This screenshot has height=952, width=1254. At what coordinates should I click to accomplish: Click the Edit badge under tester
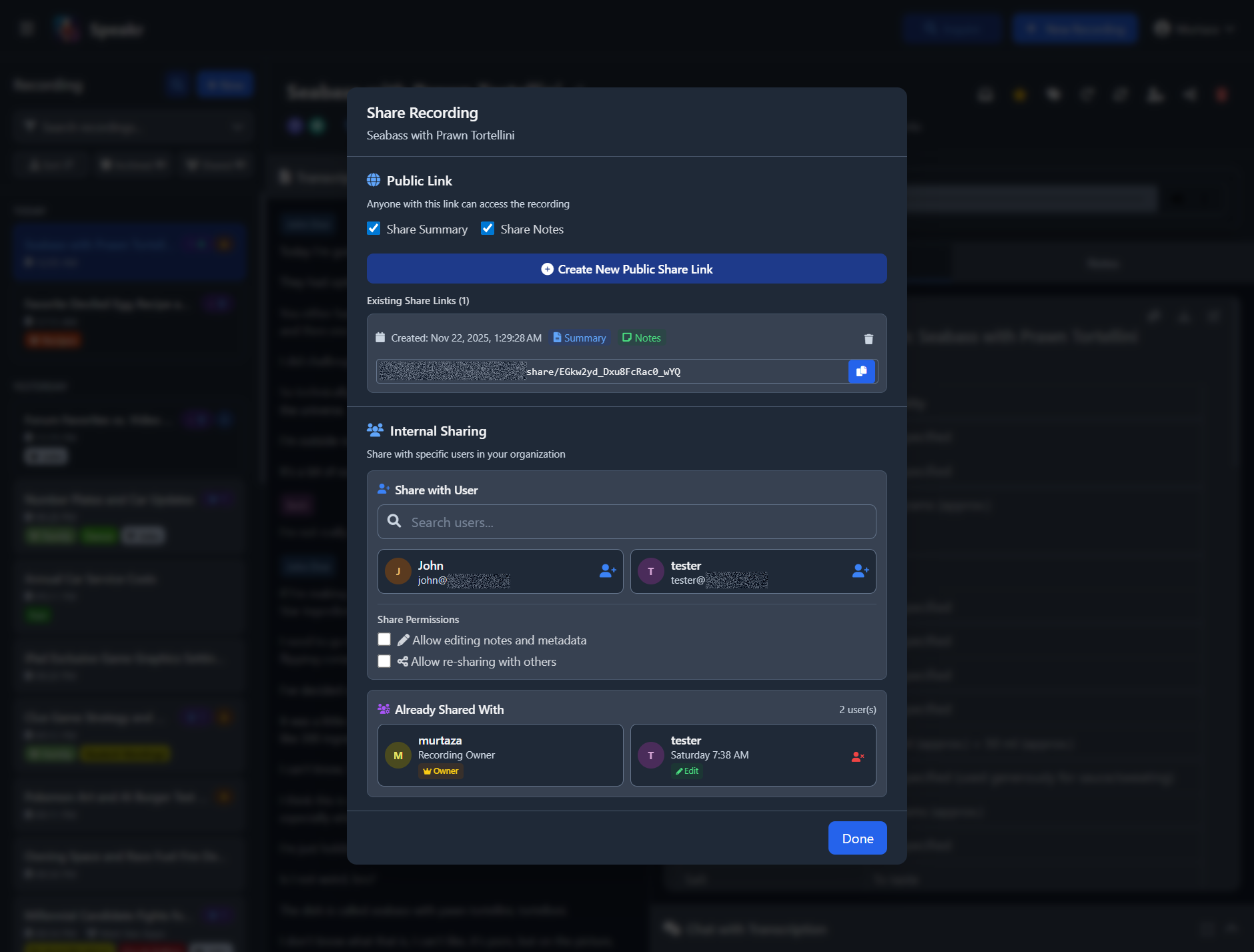[x=687, y=771]
